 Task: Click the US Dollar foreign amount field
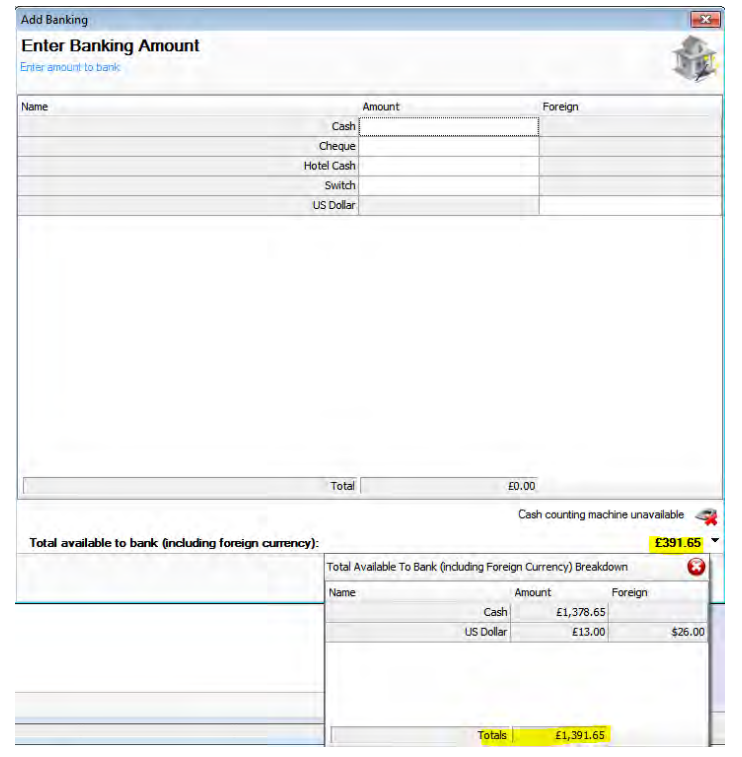(630, 206)
